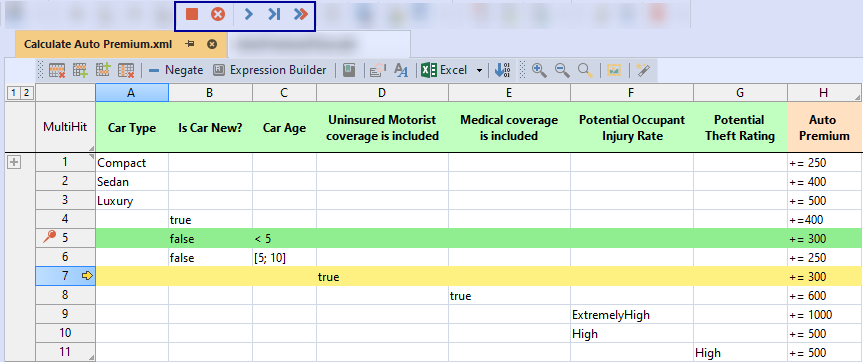The height and width of the screenshot is (362, 863).
Task: Select column D header
Action: point(383,93)
